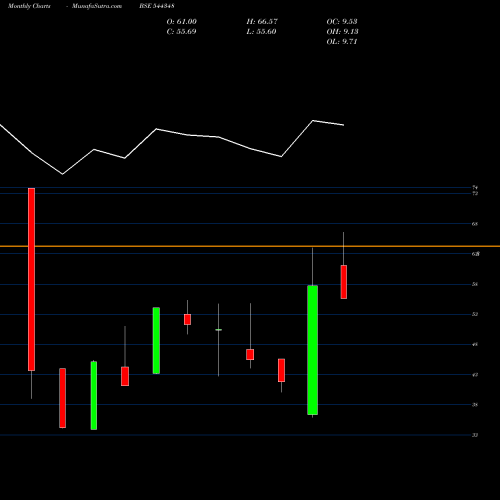Click the 'Monthly Charts' title text
The image size is (500, 500).
coord(29,6)
